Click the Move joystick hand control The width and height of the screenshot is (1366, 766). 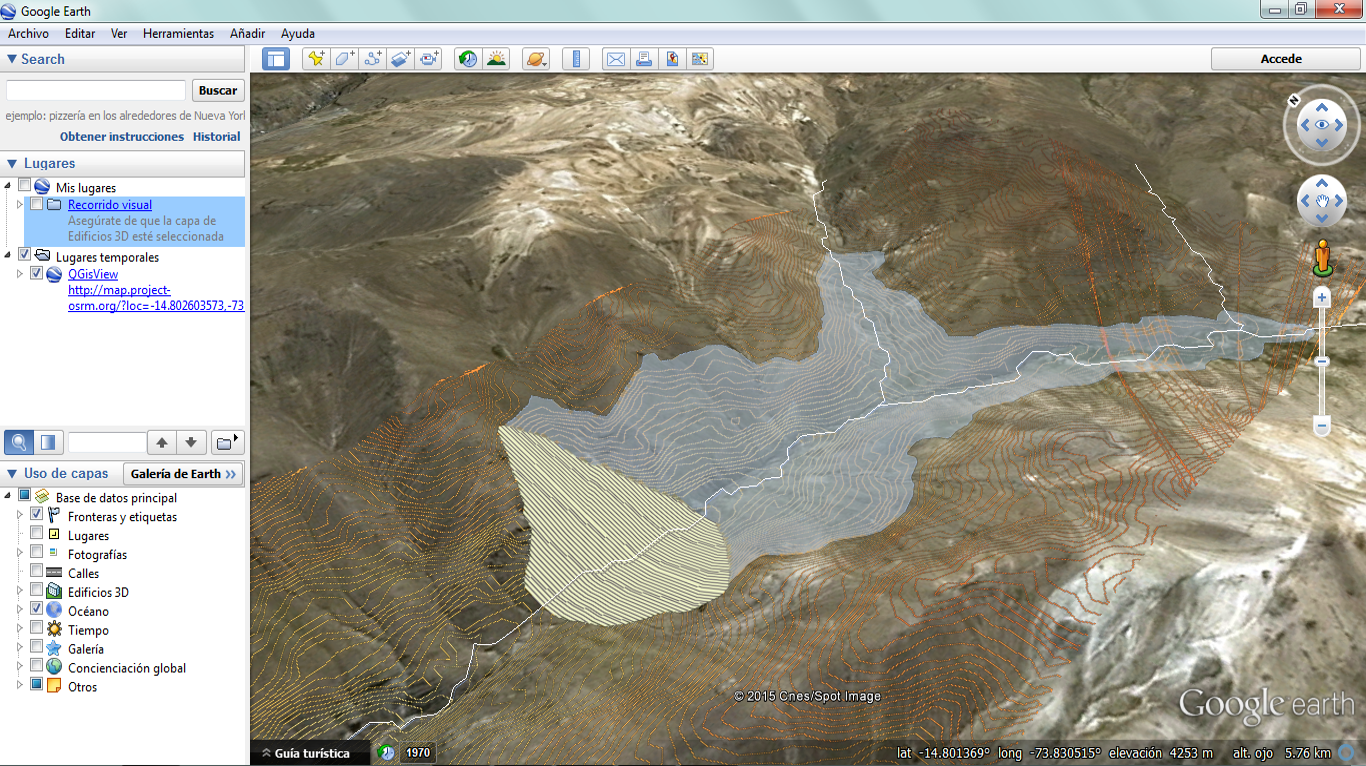[x=1322, y=201]
